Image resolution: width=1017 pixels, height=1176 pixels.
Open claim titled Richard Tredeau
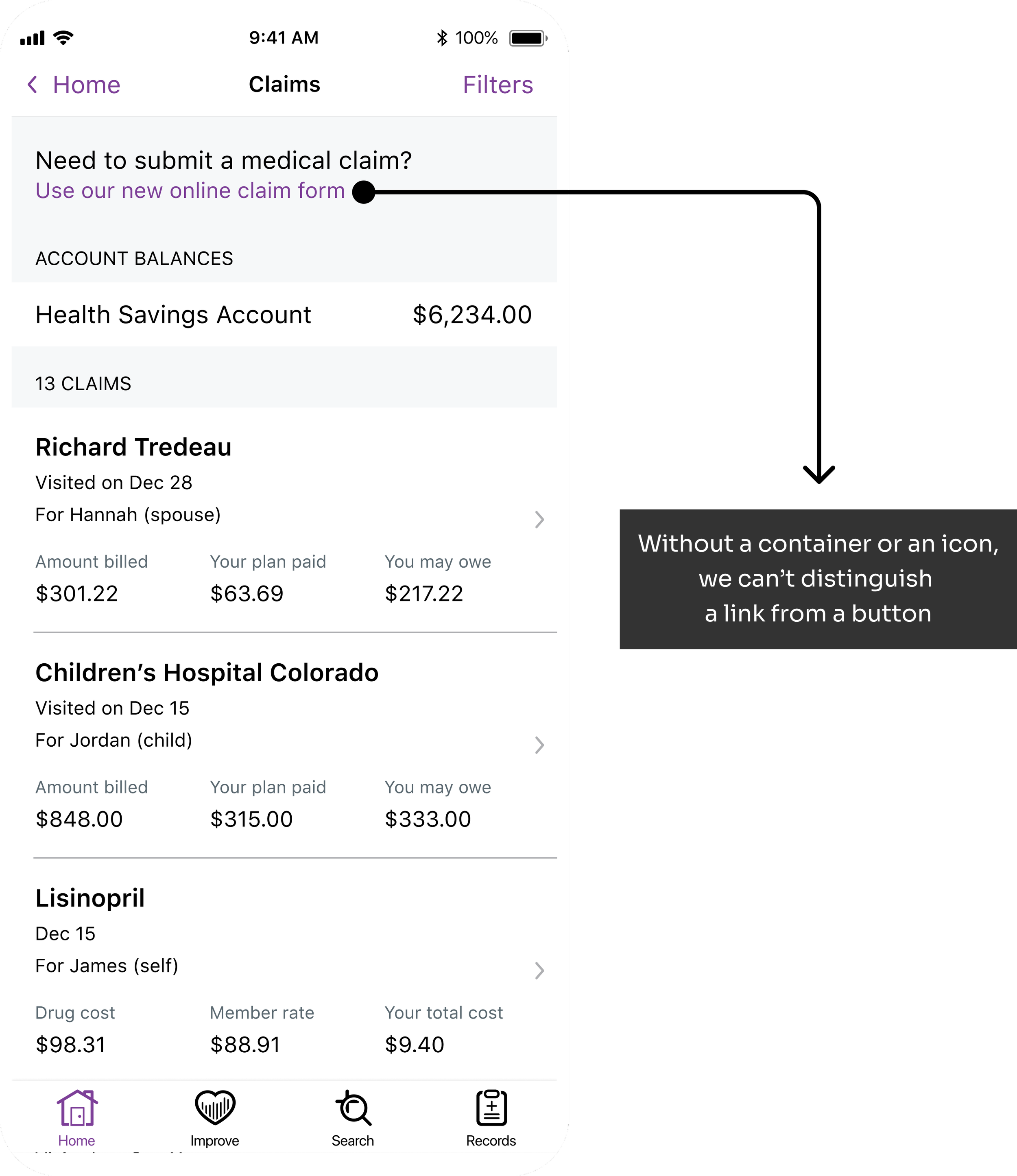pyautogui.click(x=133, y=447)
